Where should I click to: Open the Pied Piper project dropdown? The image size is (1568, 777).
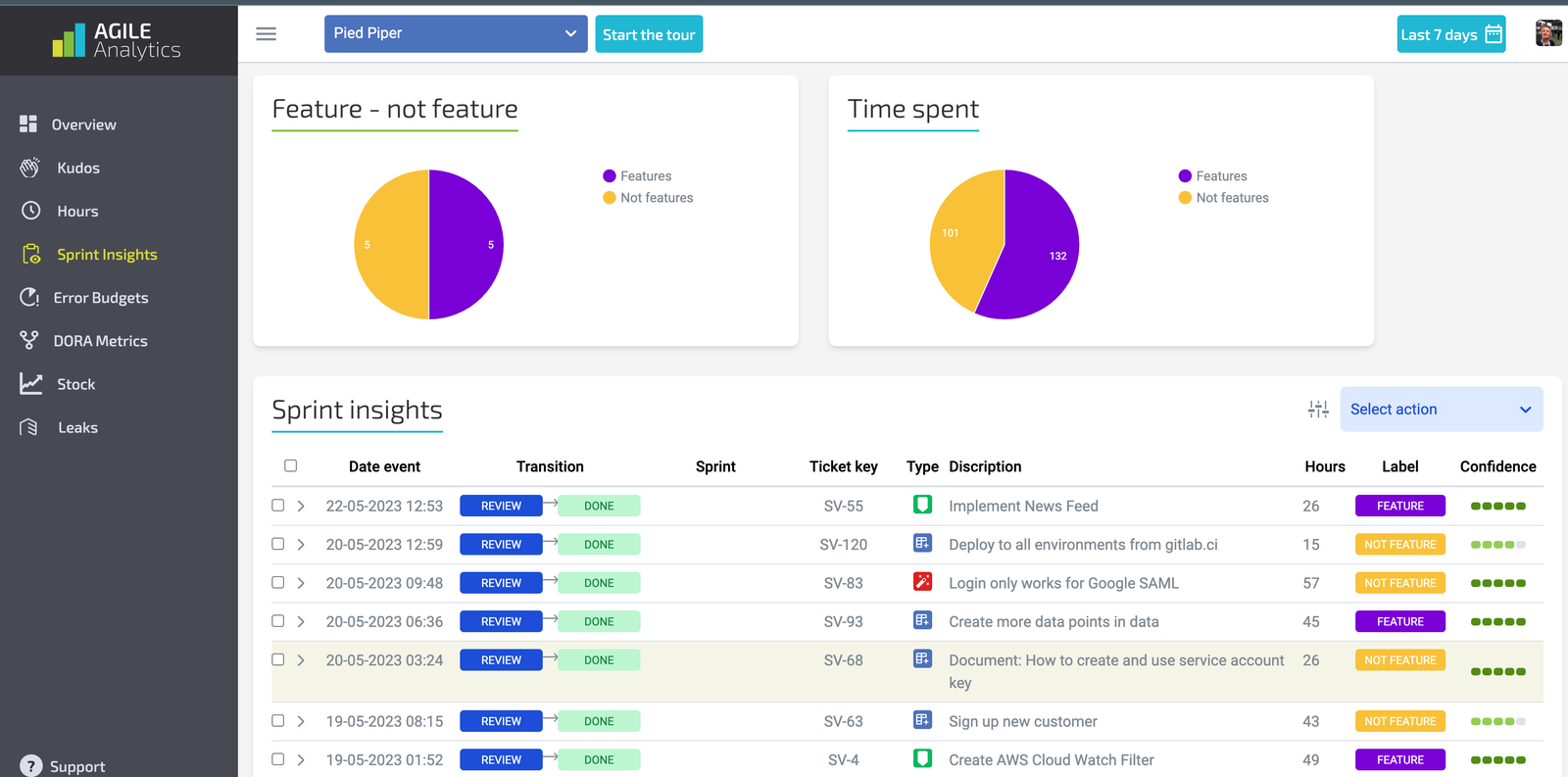click(x=456, y=33)
